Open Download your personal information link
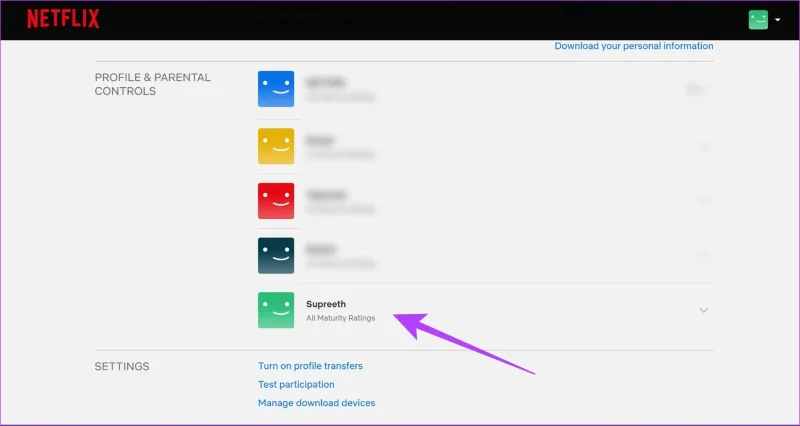Screen dimensions: 800x426 (x=634, y=46)
